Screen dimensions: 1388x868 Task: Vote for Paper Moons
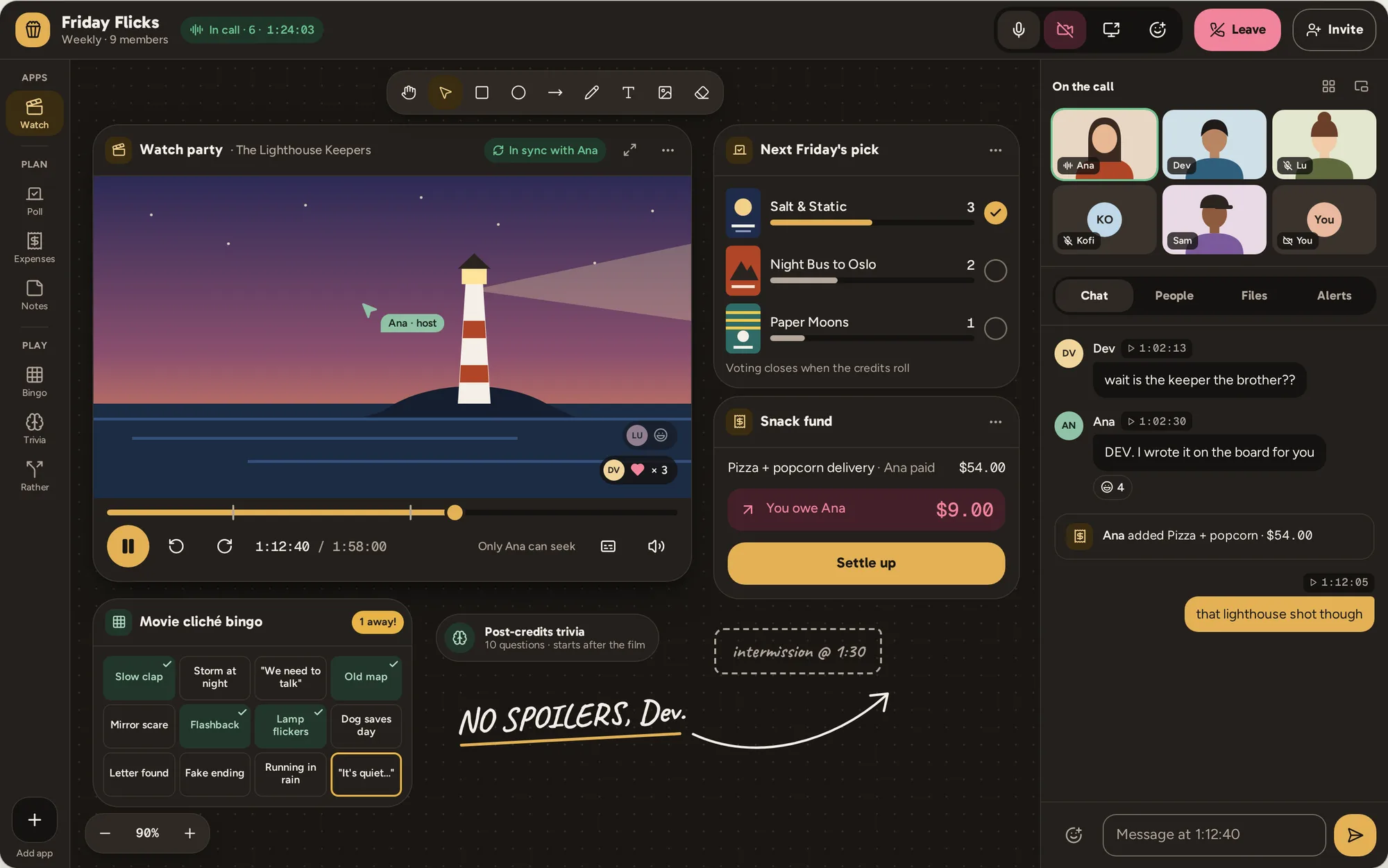point(995,328)
